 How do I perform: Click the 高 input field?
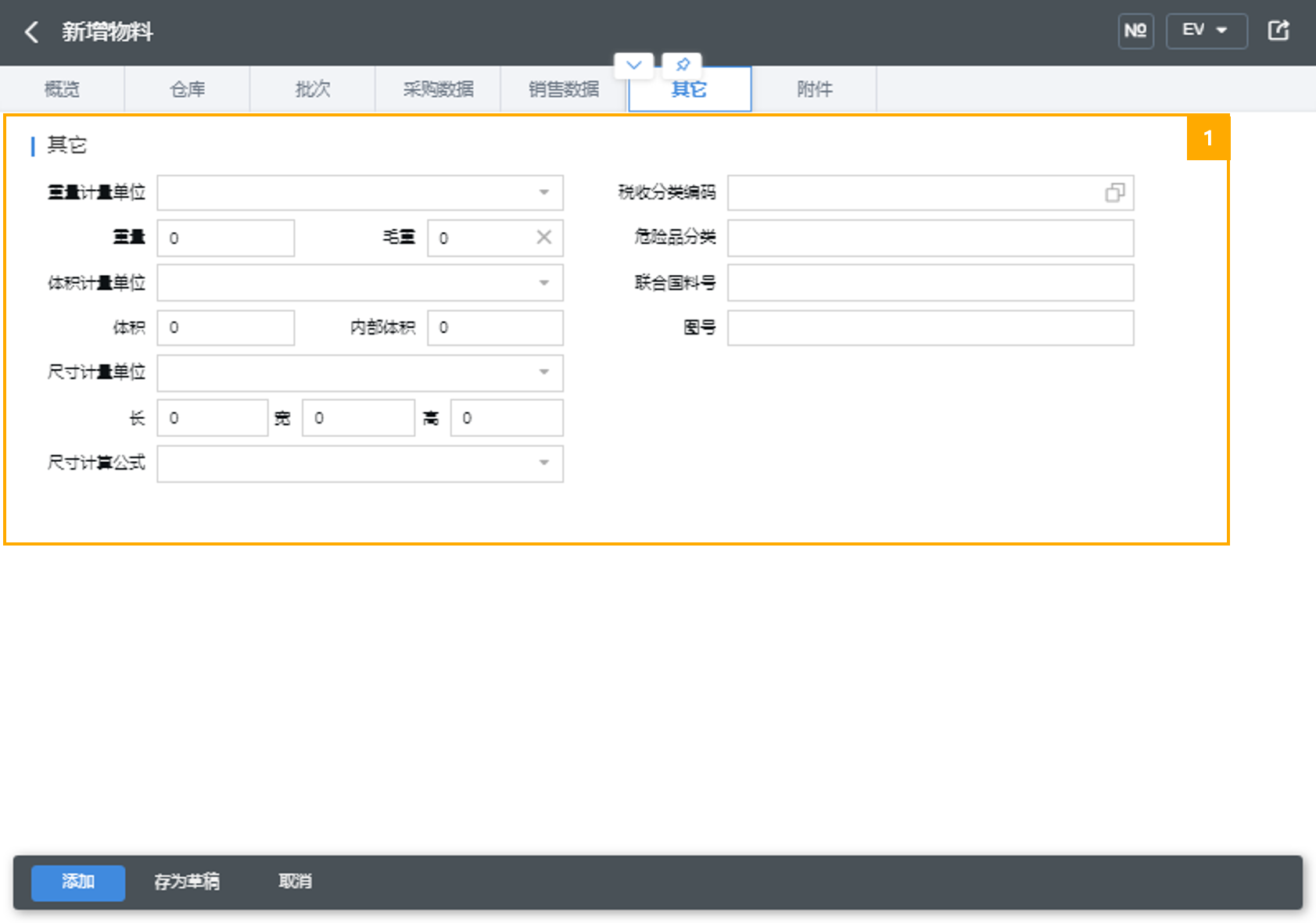pos(507,418)
